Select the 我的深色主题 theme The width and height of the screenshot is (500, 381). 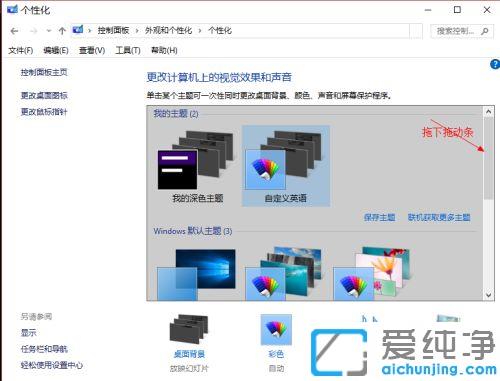coord(197,166)
